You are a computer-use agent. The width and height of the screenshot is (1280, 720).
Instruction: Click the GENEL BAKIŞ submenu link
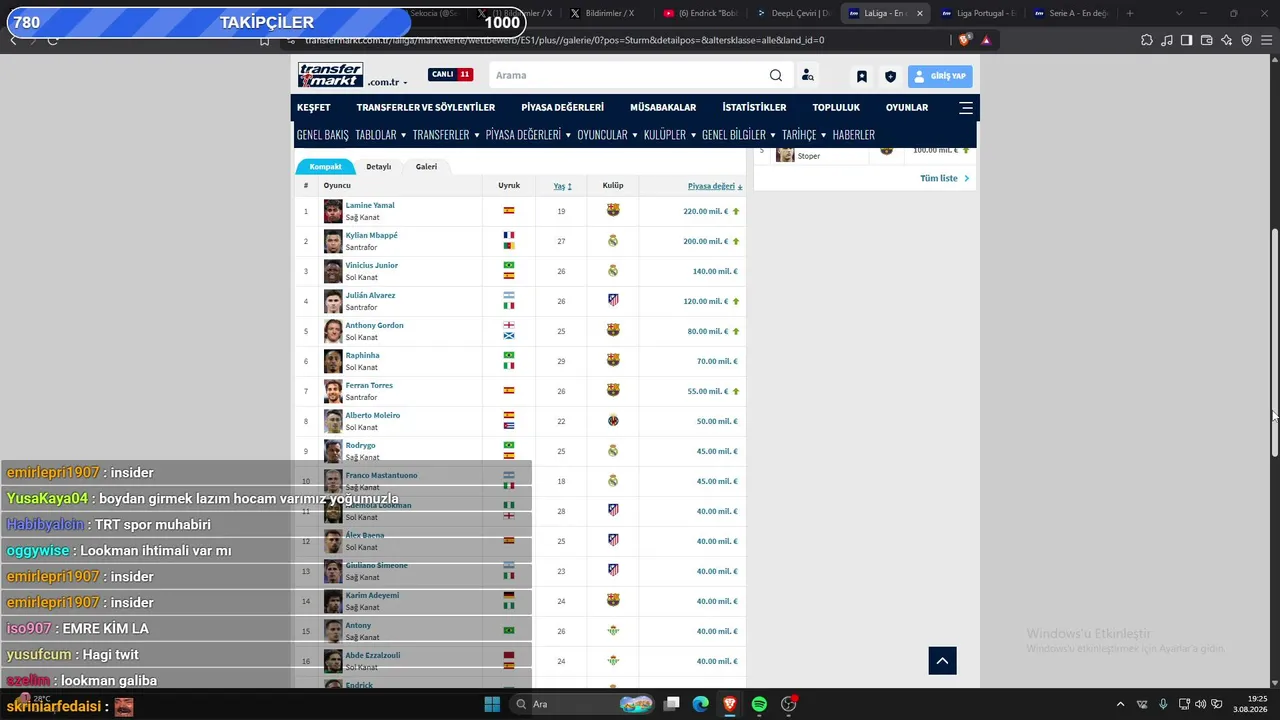pyautogui.click(x=323, y=135)
